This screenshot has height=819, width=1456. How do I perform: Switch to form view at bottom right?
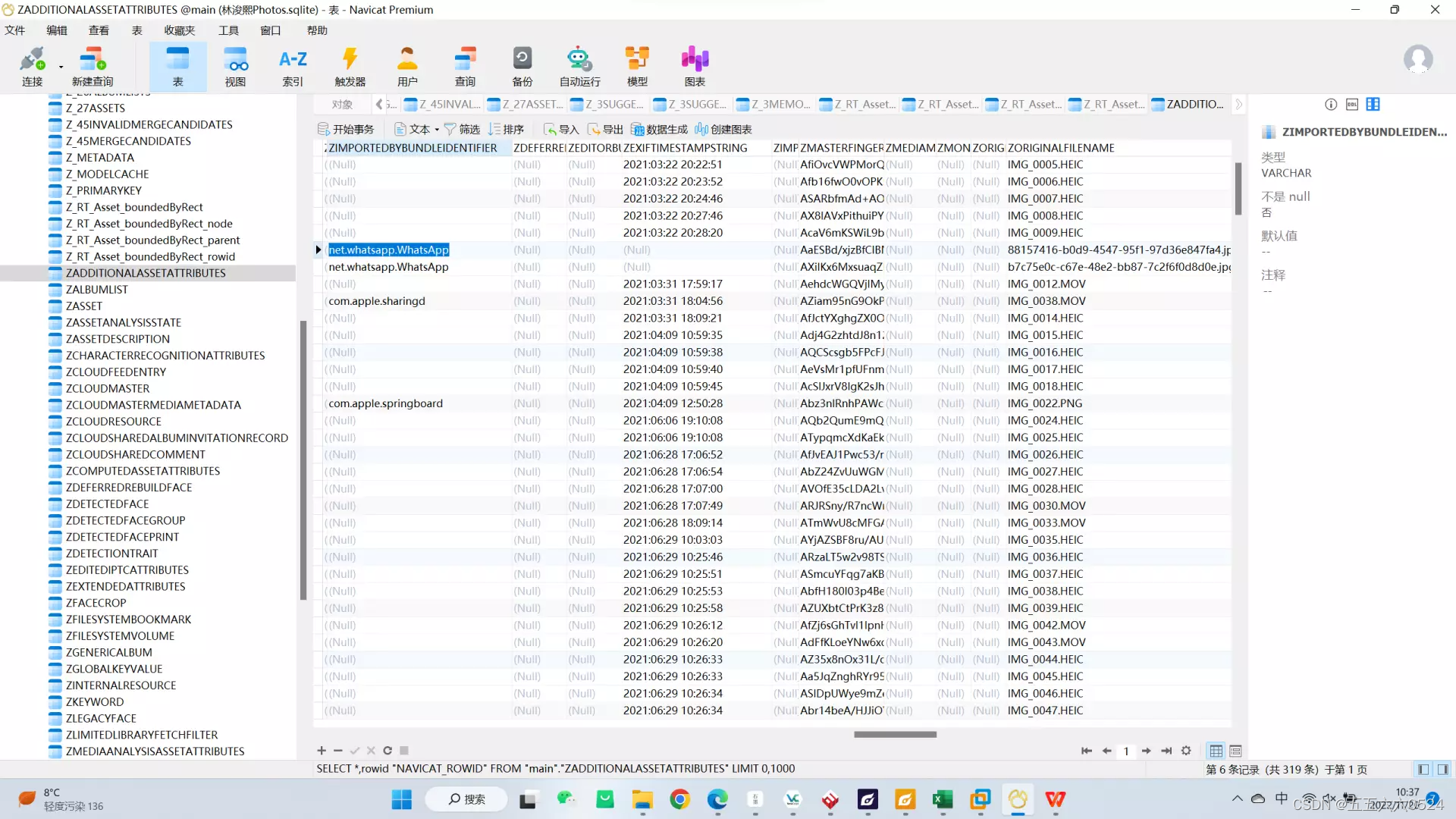click(1235, 751)
